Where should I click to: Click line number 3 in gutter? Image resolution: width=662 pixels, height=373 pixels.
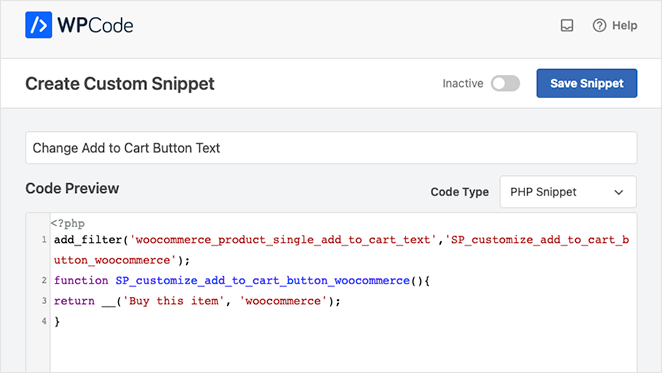coord(44,300)
